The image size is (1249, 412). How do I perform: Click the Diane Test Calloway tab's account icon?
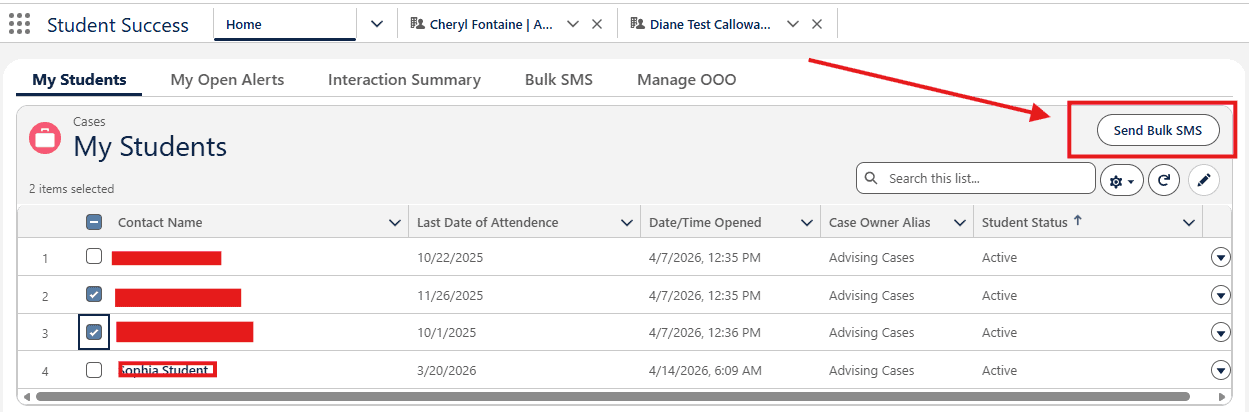[637, 24]
